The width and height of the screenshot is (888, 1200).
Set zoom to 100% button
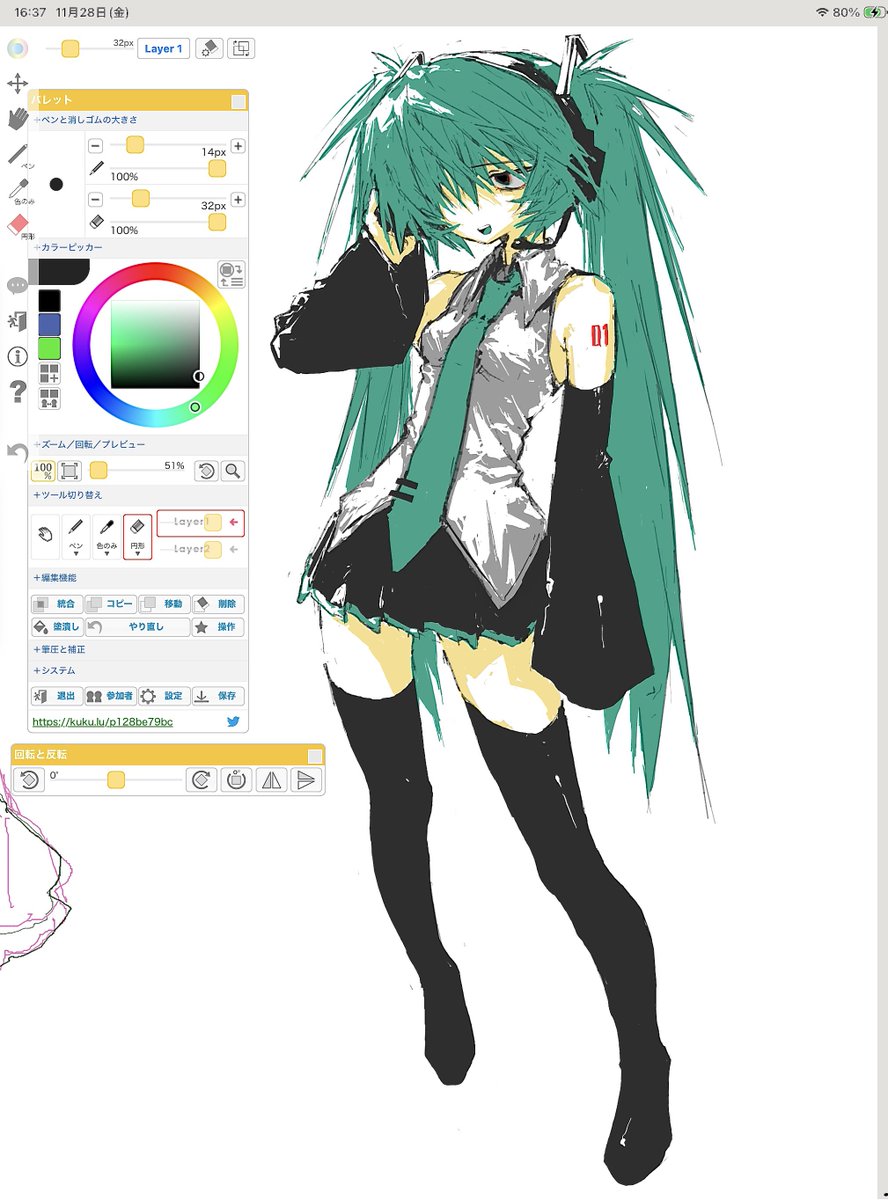click(43, 471)
